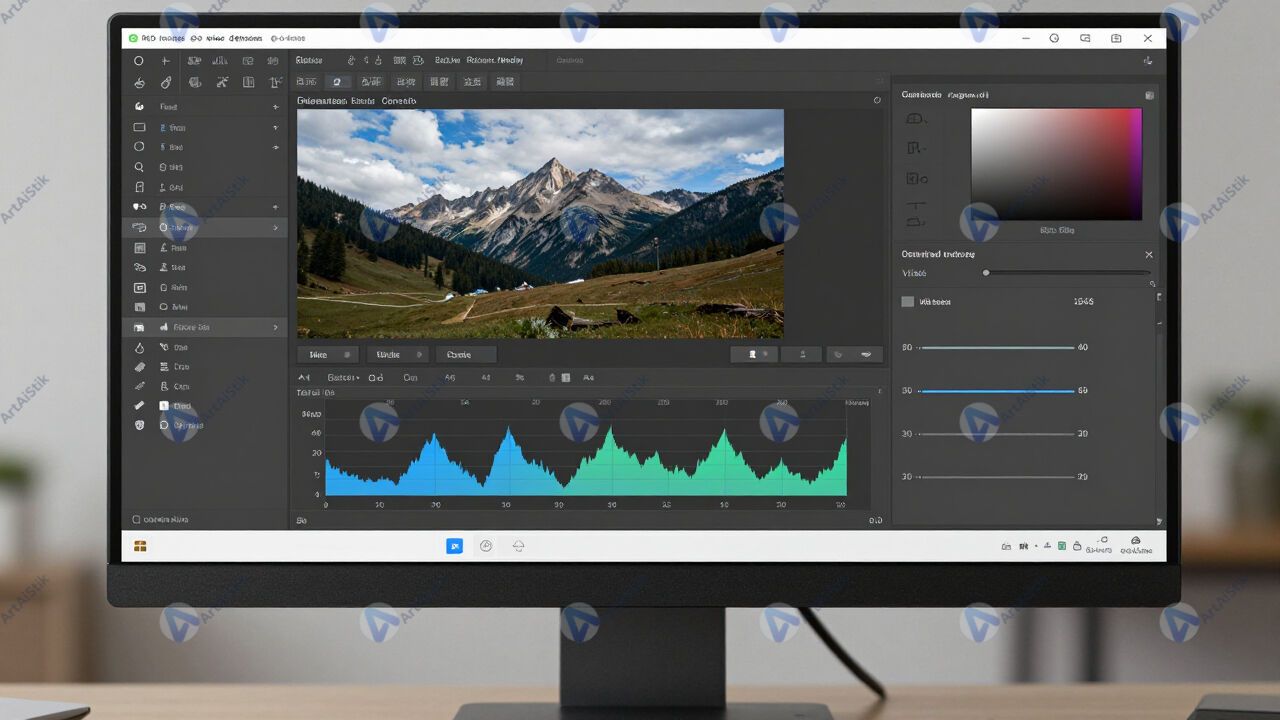
Task: Toggle the checkbox at left panel bottom
Action: (x=137, y=520)
